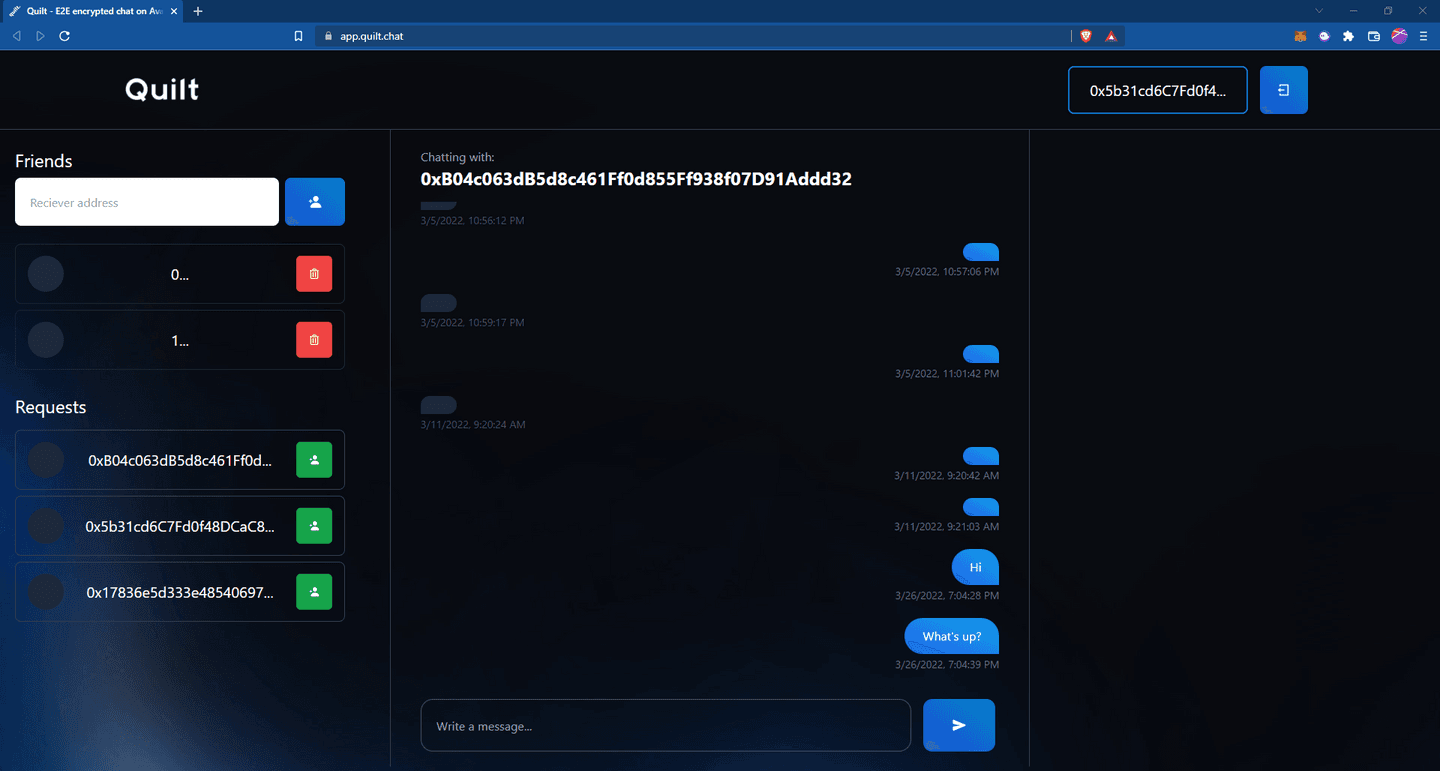The width and height of the screenshot is (1440, 771).
Task: Click the add friend button beside the receiver address field
Action: pos(315,202)
